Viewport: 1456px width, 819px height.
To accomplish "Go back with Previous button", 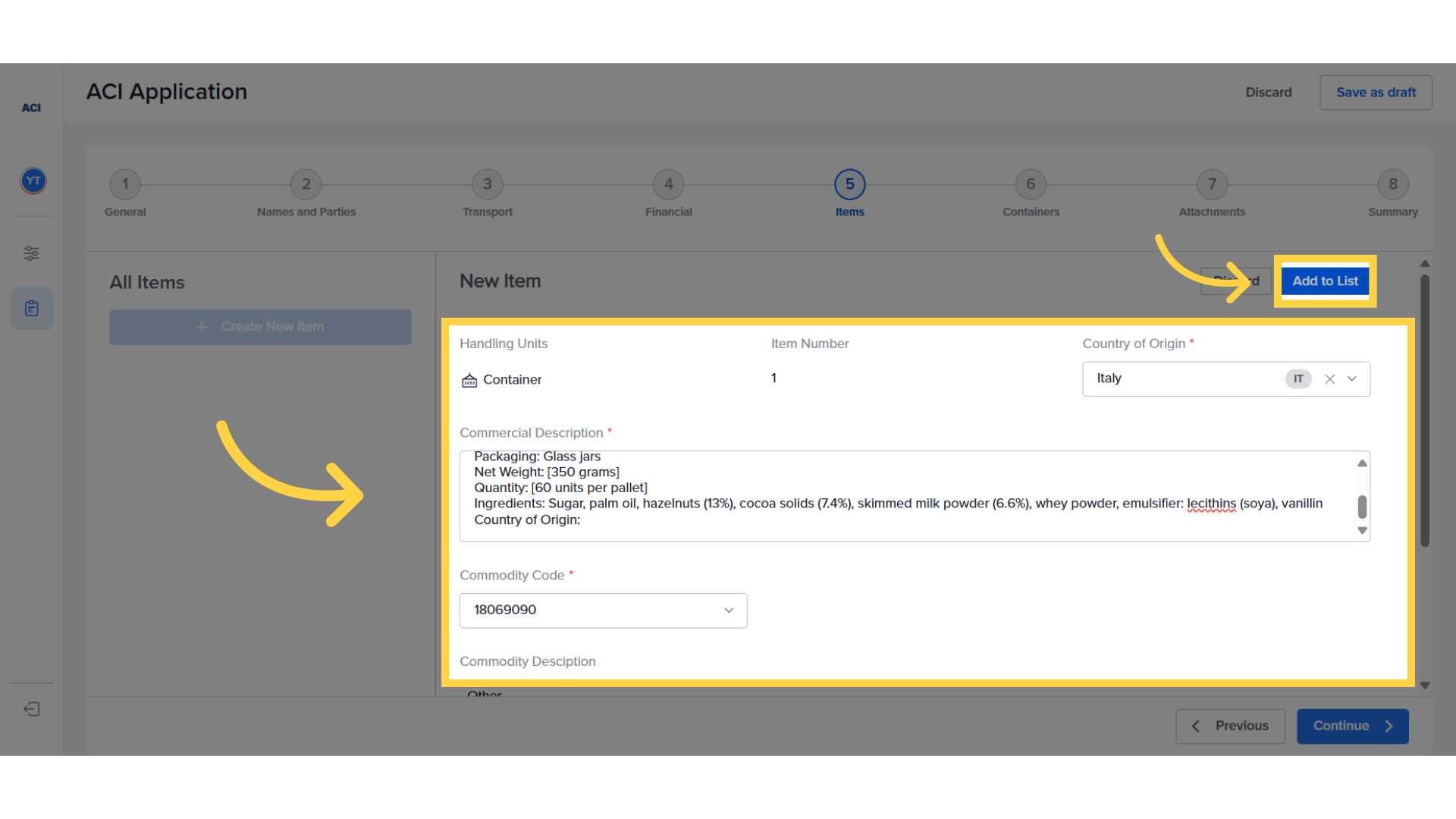I will click(1230, 726).
